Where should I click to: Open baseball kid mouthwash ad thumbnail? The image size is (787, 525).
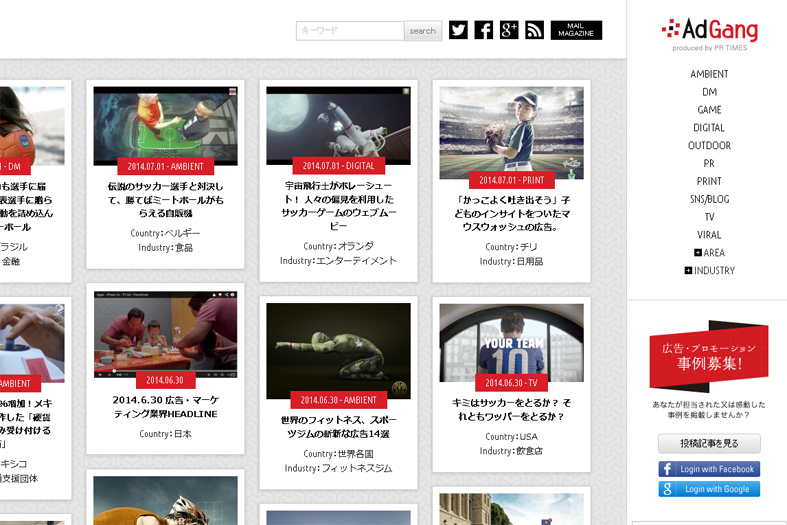(511, 133)
